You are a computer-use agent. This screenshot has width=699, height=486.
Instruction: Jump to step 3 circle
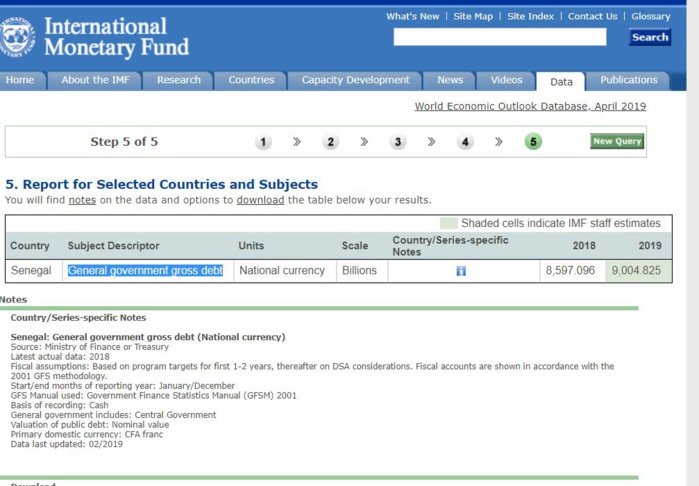(x=398, y=142)
